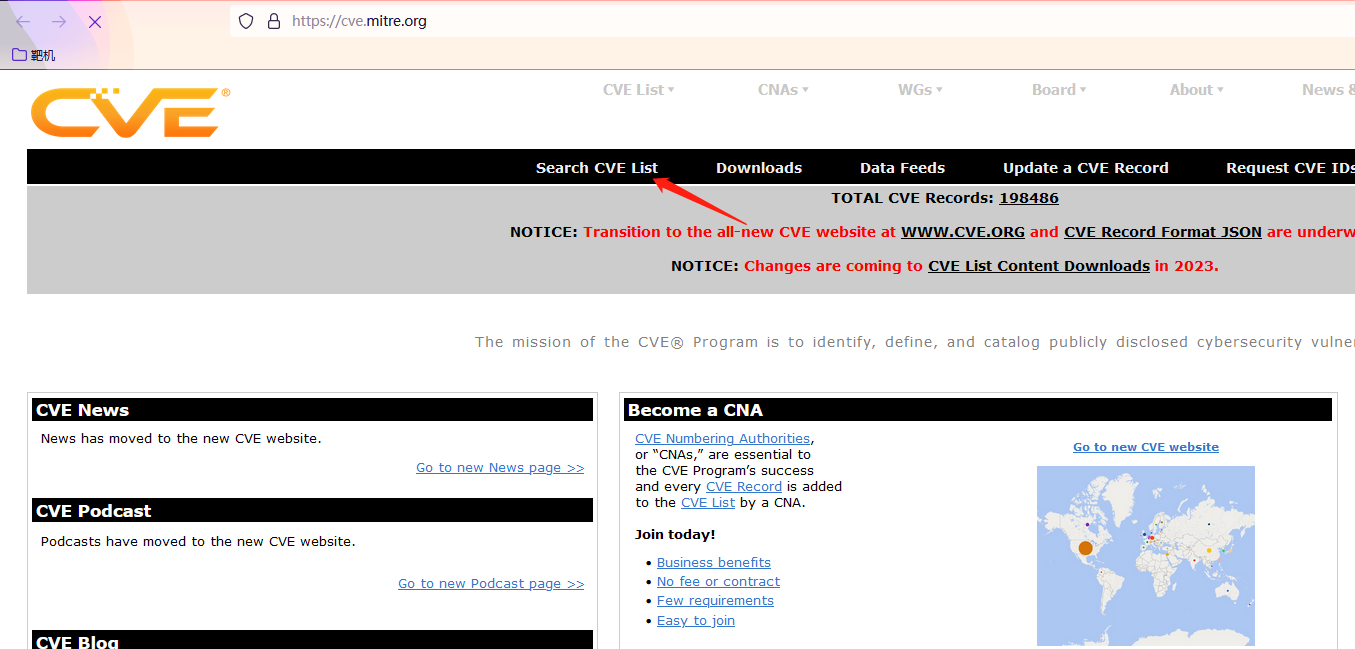
Task: Open Search CVE List in the black bar
Action: click(x=597, y=168)
